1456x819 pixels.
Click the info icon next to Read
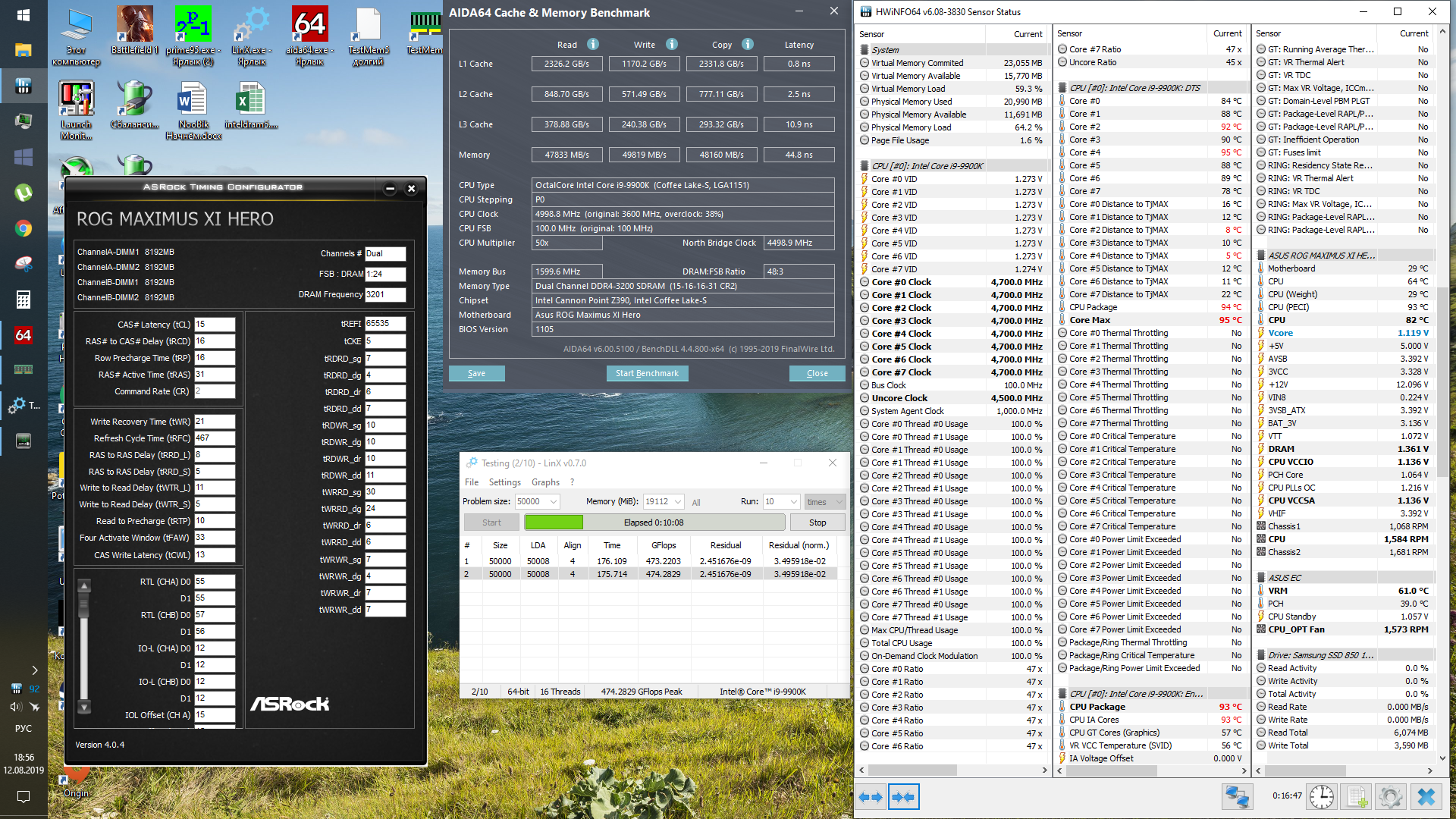(x=593, y=44)
